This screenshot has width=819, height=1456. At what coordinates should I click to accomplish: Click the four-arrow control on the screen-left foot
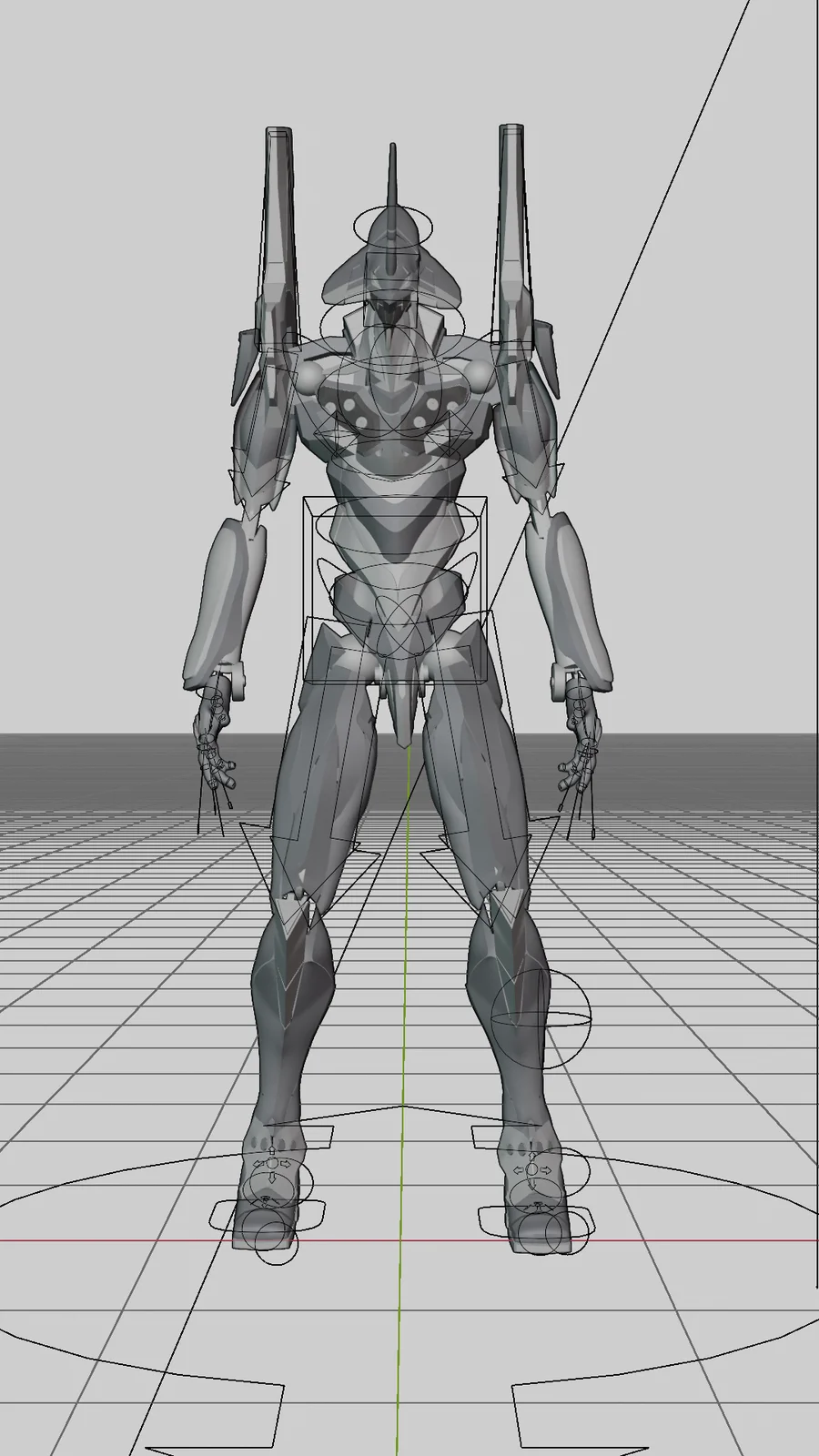[x=271, y=1164]
